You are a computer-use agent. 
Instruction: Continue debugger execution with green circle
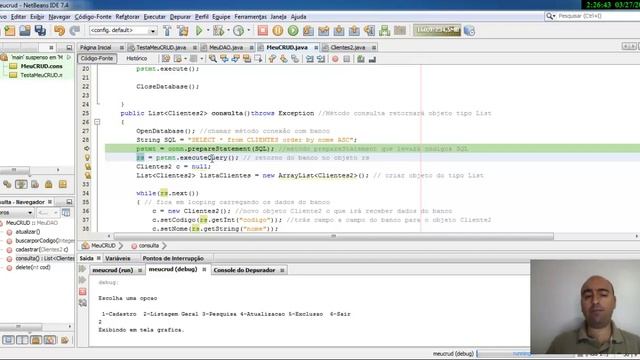click(293, 31)
